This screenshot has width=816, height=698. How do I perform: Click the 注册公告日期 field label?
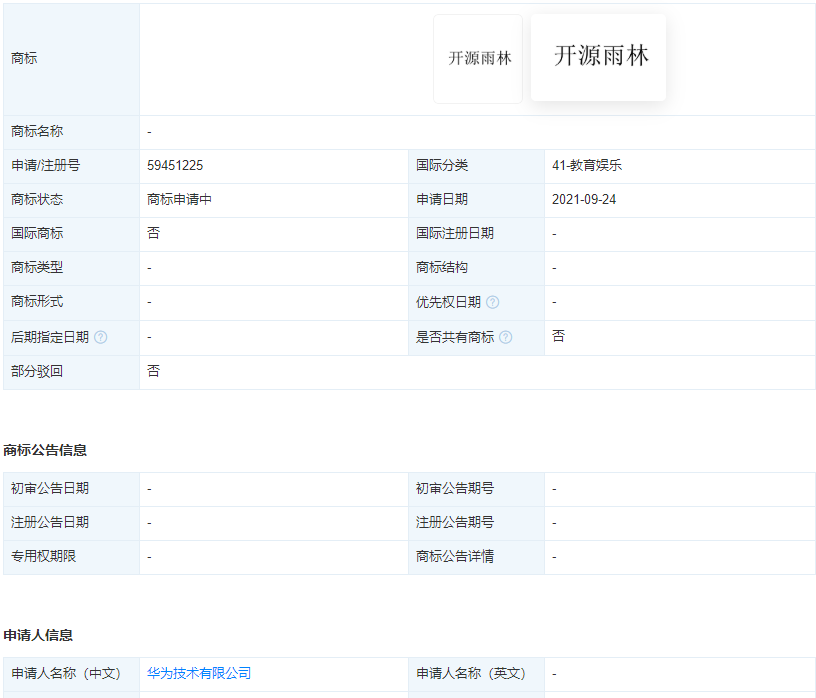pos(50,522)
